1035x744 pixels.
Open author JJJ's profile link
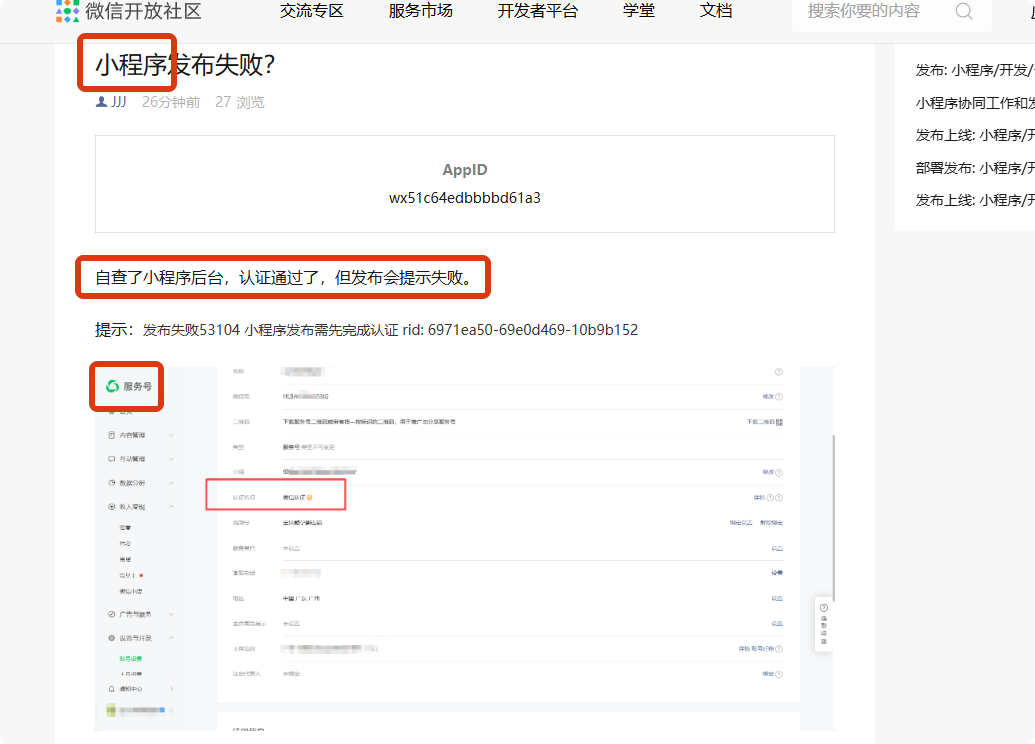point(119,102)
